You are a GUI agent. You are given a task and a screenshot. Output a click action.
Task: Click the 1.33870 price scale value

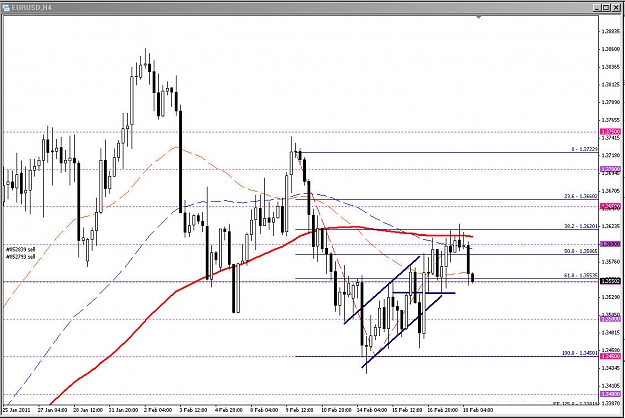pos(611,403)
